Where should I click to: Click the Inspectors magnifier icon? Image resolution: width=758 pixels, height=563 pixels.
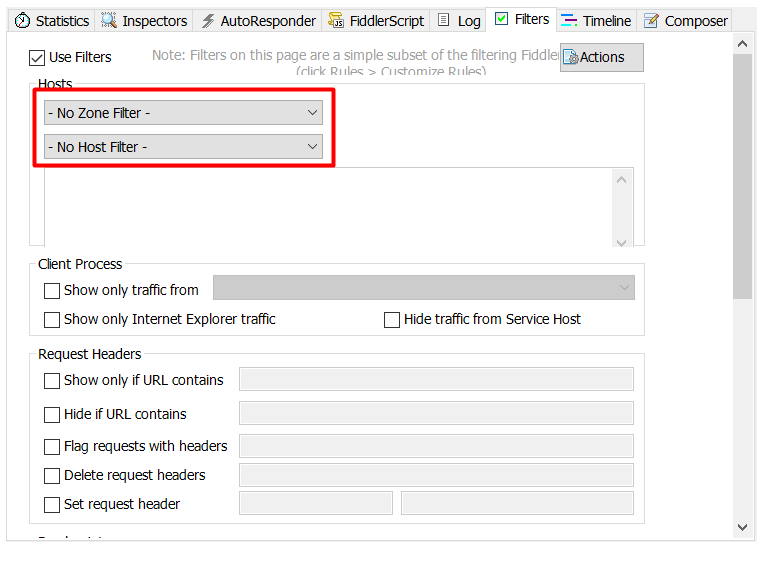pyautogui.click(x=109, y=20)
